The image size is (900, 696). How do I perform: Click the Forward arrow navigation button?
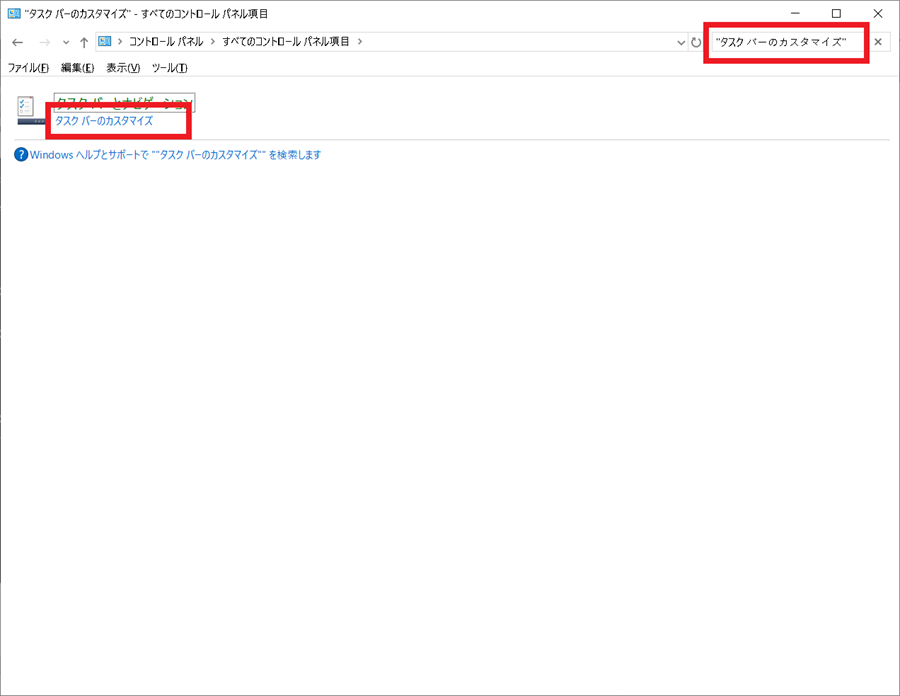click(44, 42)
